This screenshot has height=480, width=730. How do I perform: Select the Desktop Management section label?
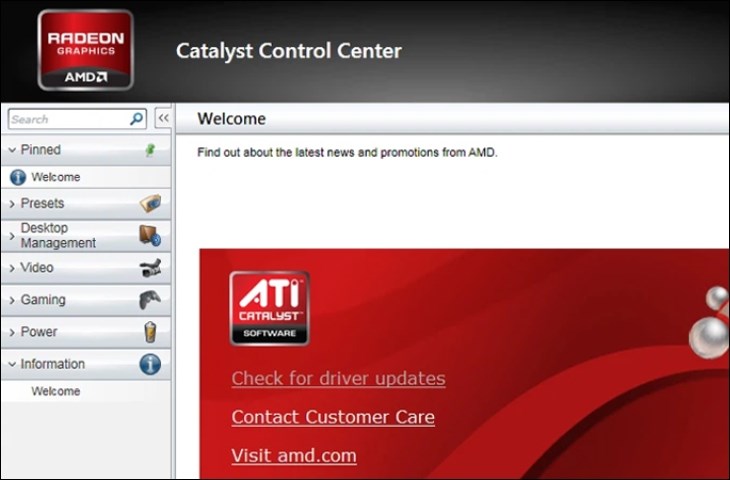click(58, 235)
